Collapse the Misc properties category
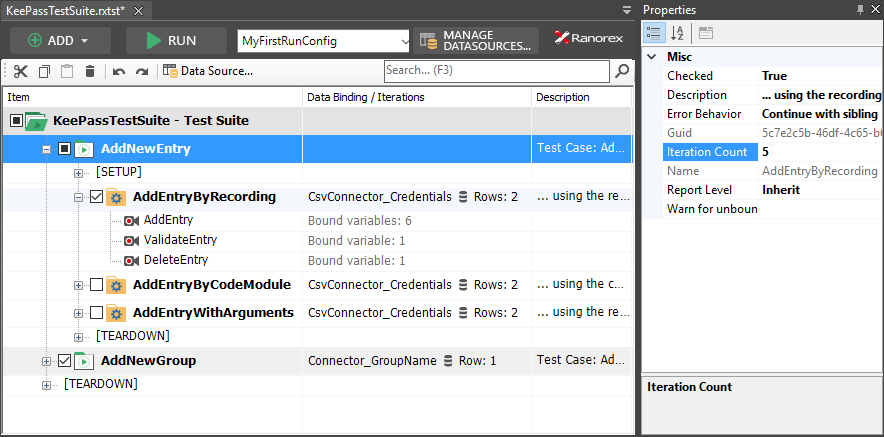The image size is (884, 437). (x=652, y=57)
